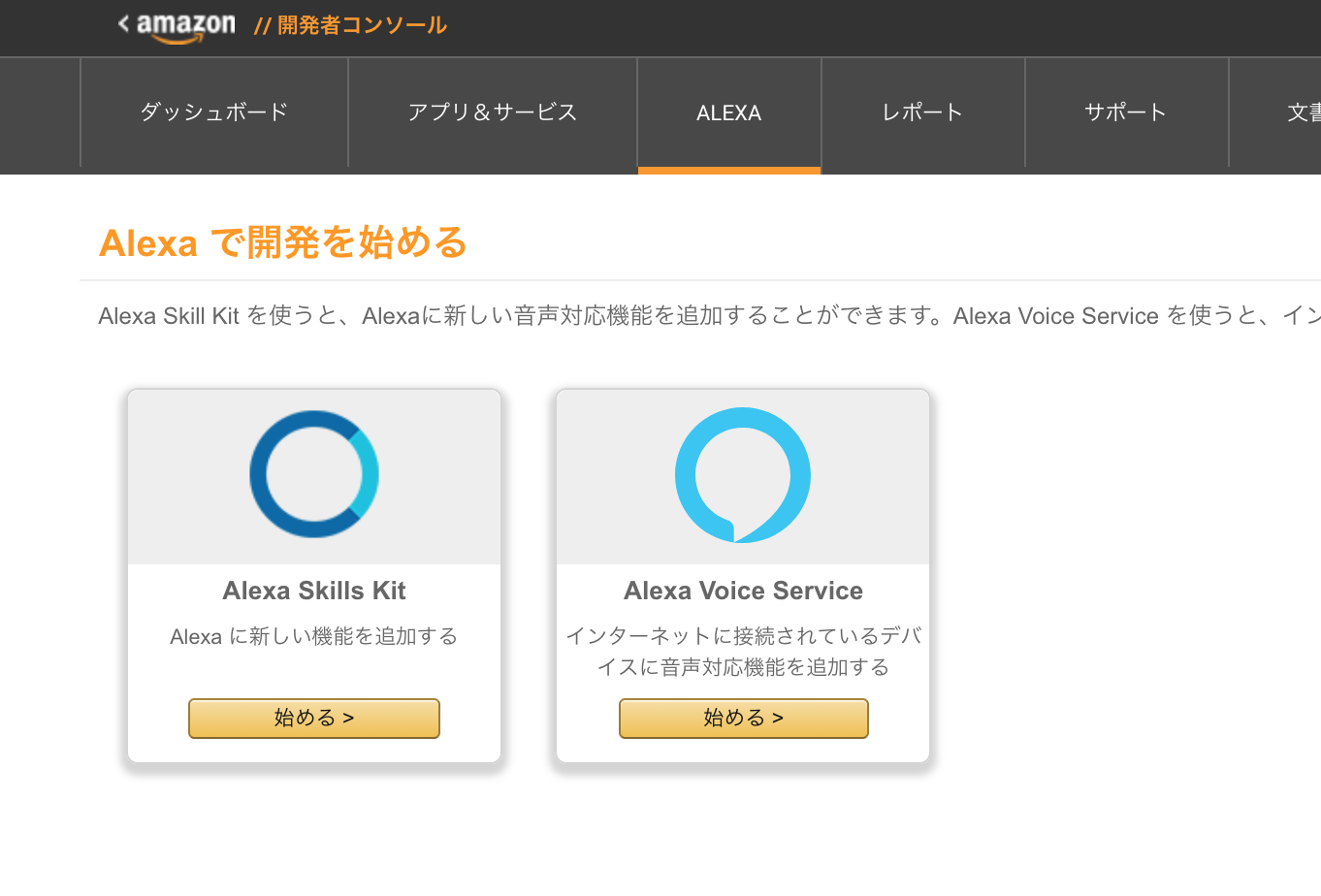
Task: Open the ダッシュボード tab
Action: pos(214,112)
